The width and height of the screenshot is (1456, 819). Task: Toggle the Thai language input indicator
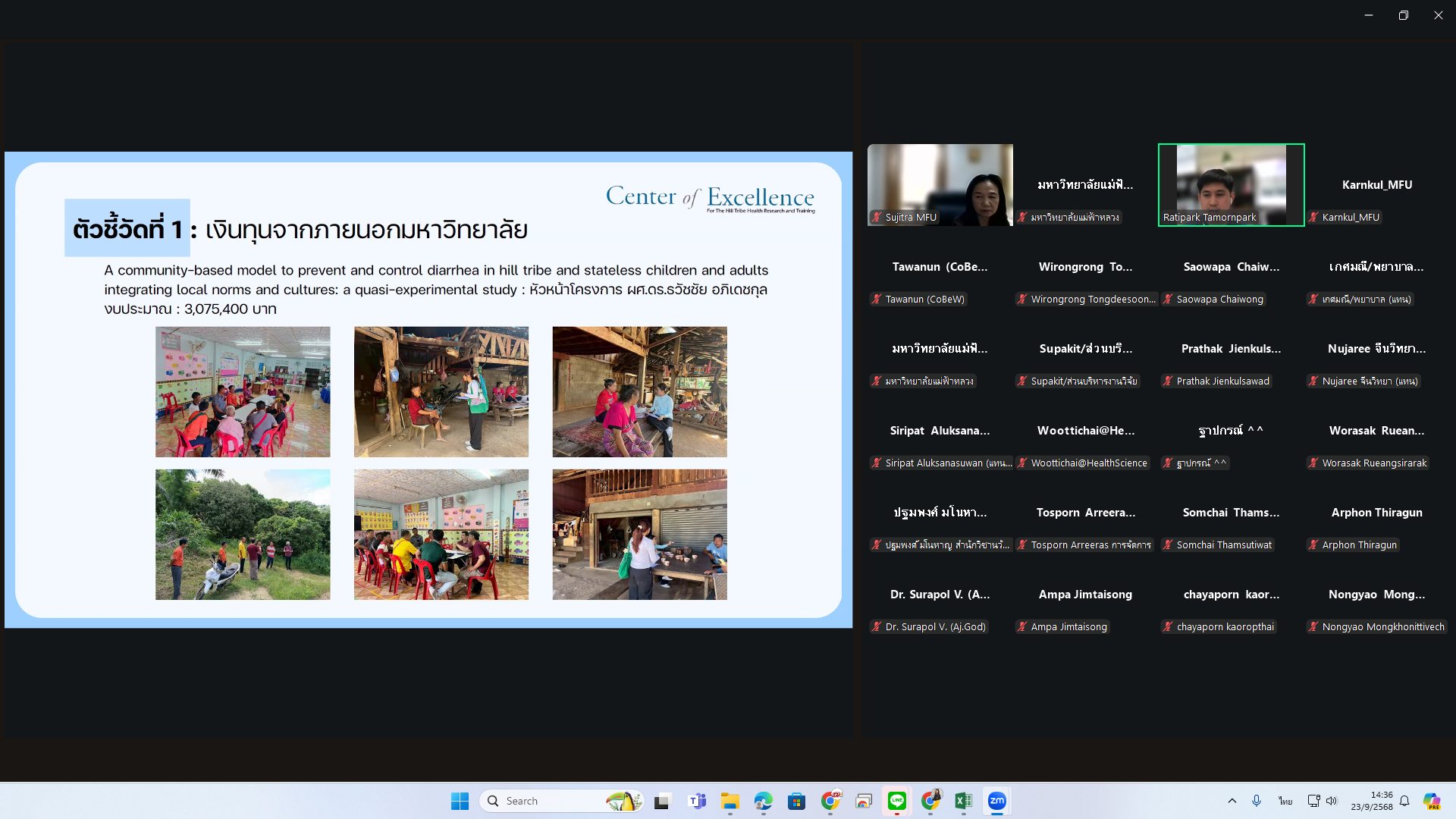point(1285,801)
